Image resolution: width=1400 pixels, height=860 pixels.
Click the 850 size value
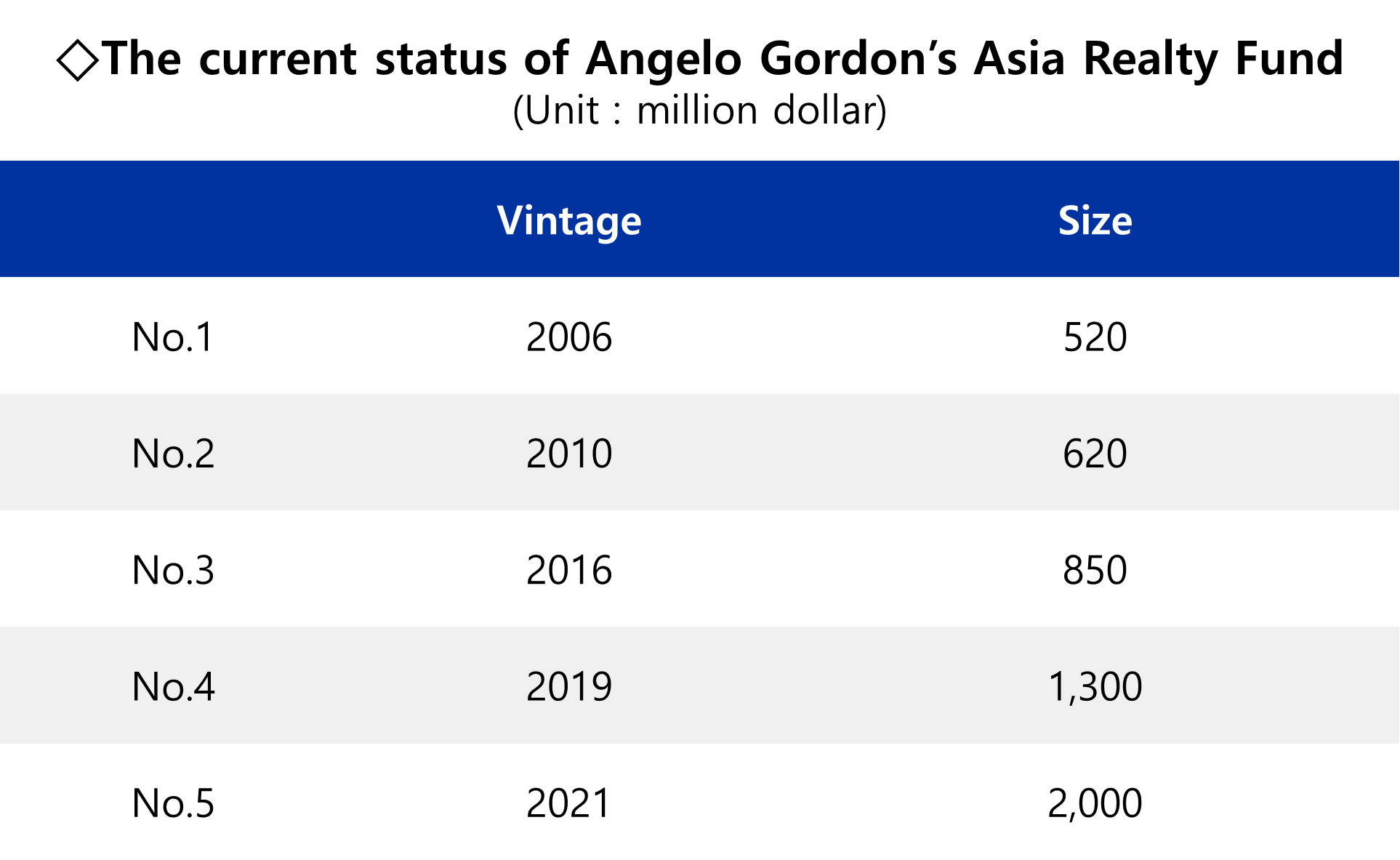pos(1095,570)
